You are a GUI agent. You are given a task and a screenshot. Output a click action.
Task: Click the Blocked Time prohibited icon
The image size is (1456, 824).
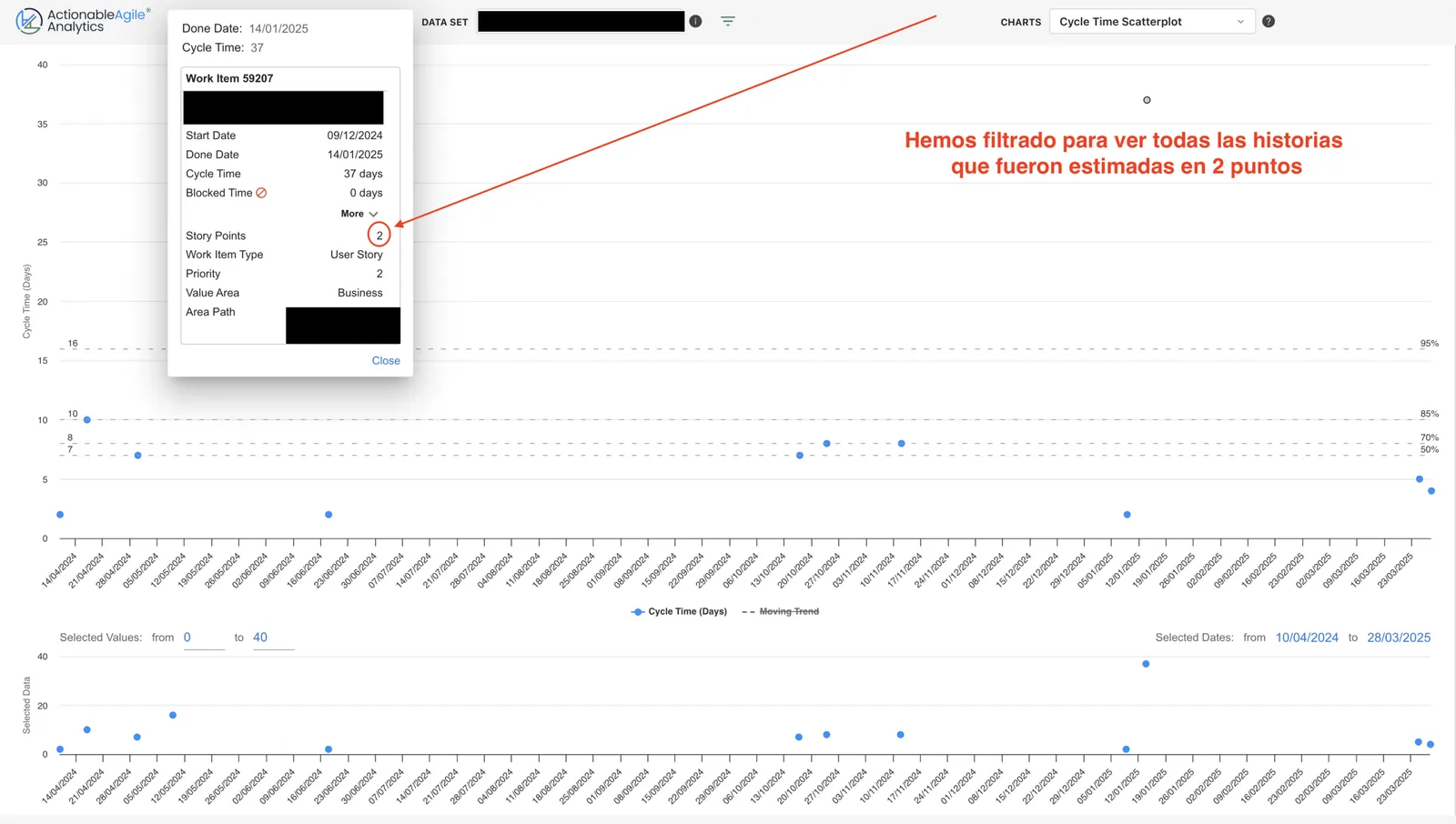tap(261, 193)
